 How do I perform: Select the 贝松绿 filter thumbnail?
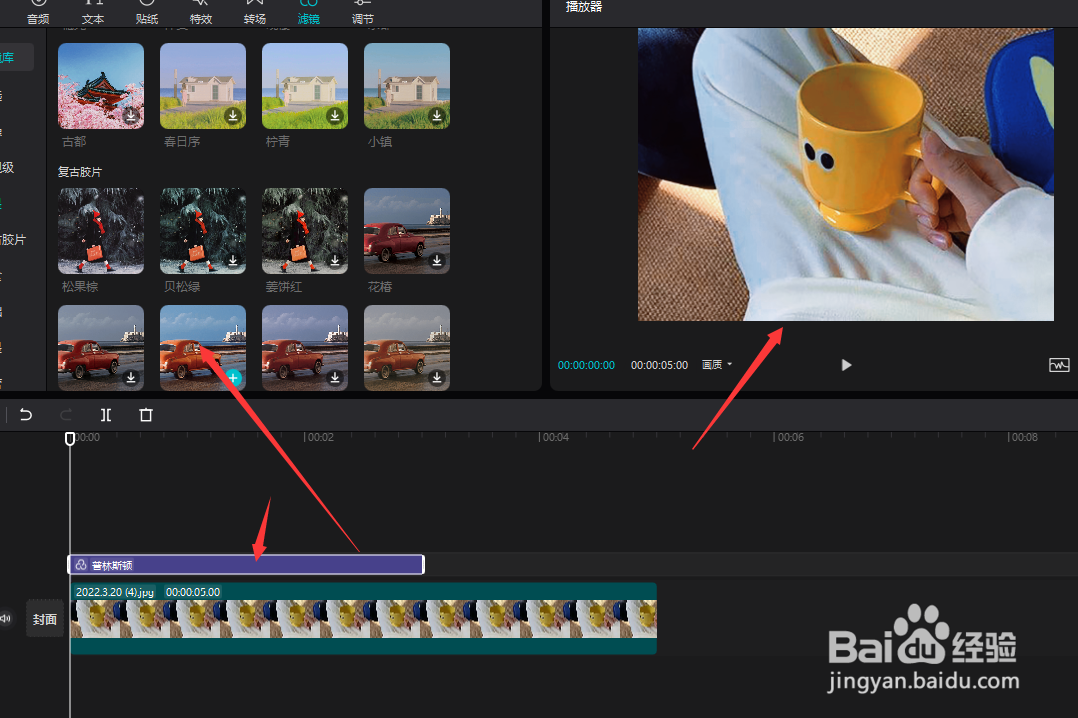(203, 231)
